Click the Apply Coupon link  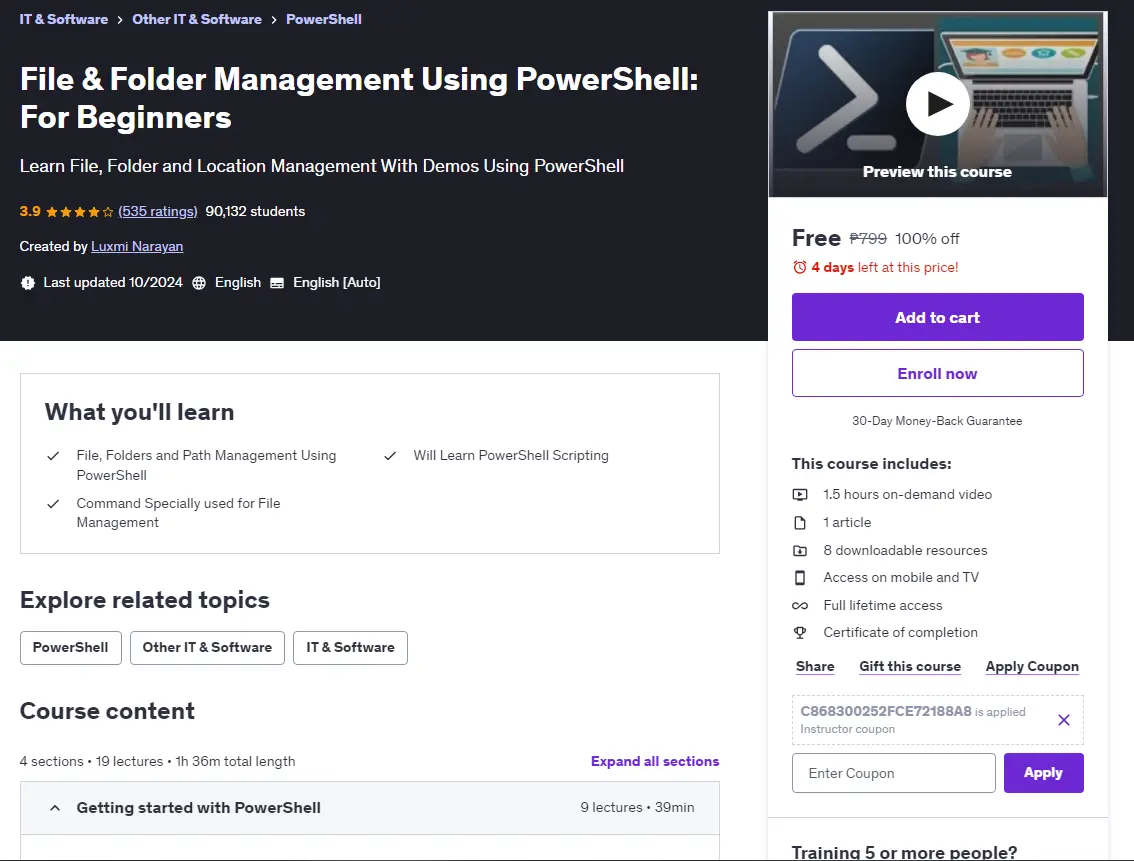[1032, 667]
